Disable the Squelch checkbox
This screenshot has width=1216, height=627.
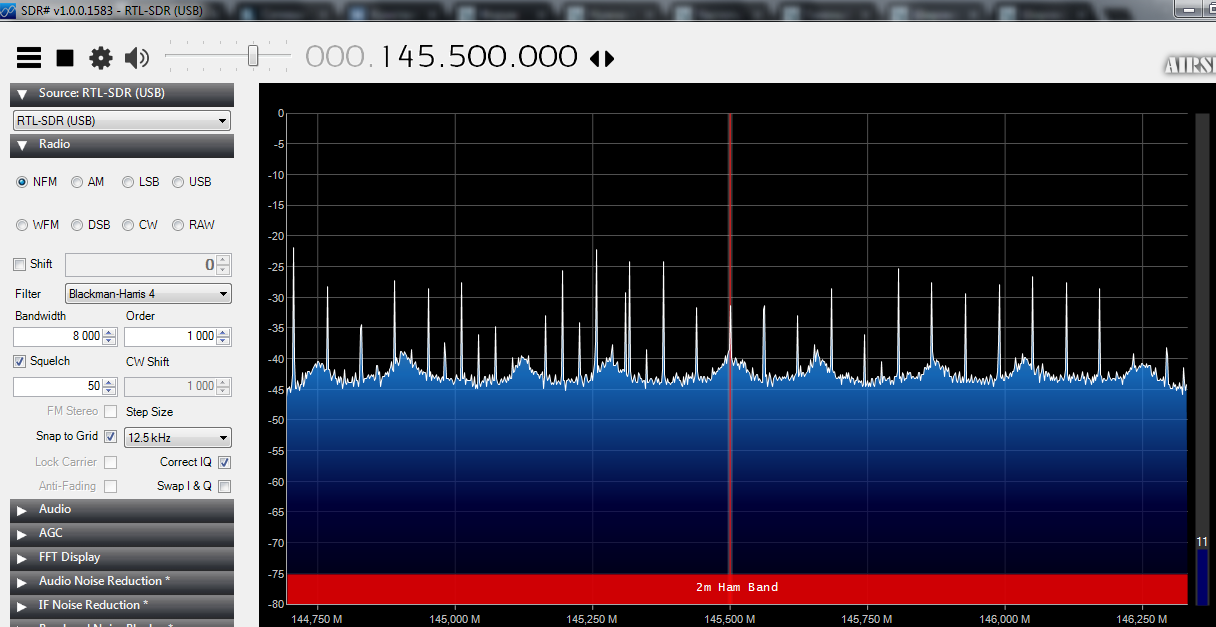[19, 361]
